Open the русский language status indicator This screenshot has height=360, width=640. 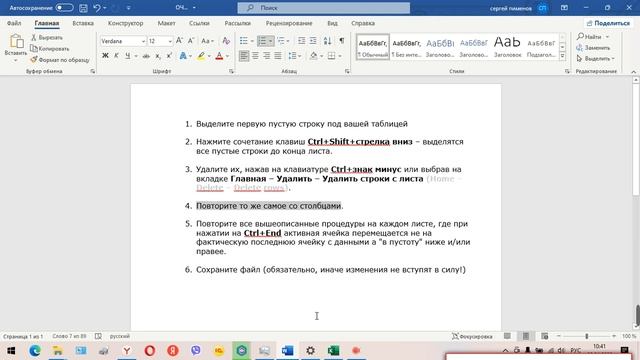(x=120, y=336)
